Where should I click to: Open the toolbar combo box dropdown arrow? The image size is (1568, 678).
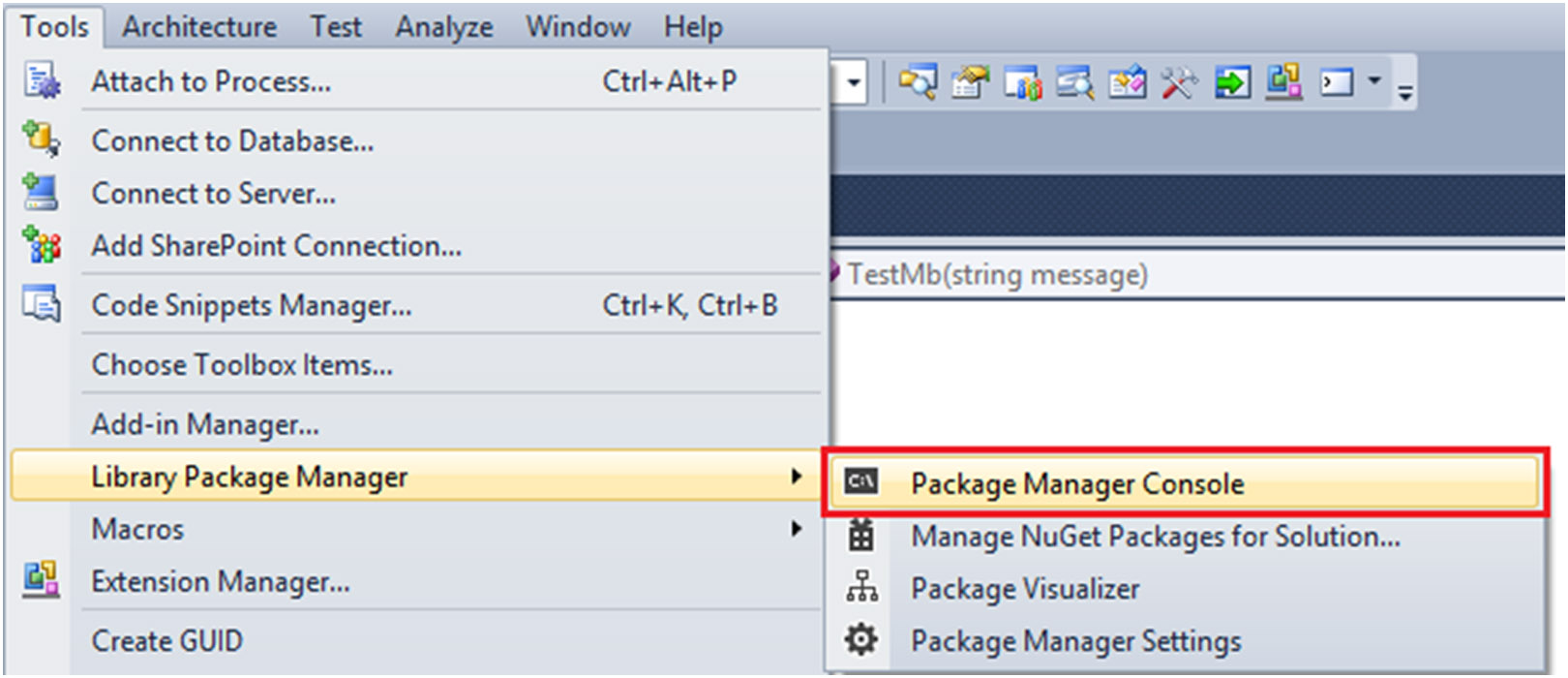853,82
